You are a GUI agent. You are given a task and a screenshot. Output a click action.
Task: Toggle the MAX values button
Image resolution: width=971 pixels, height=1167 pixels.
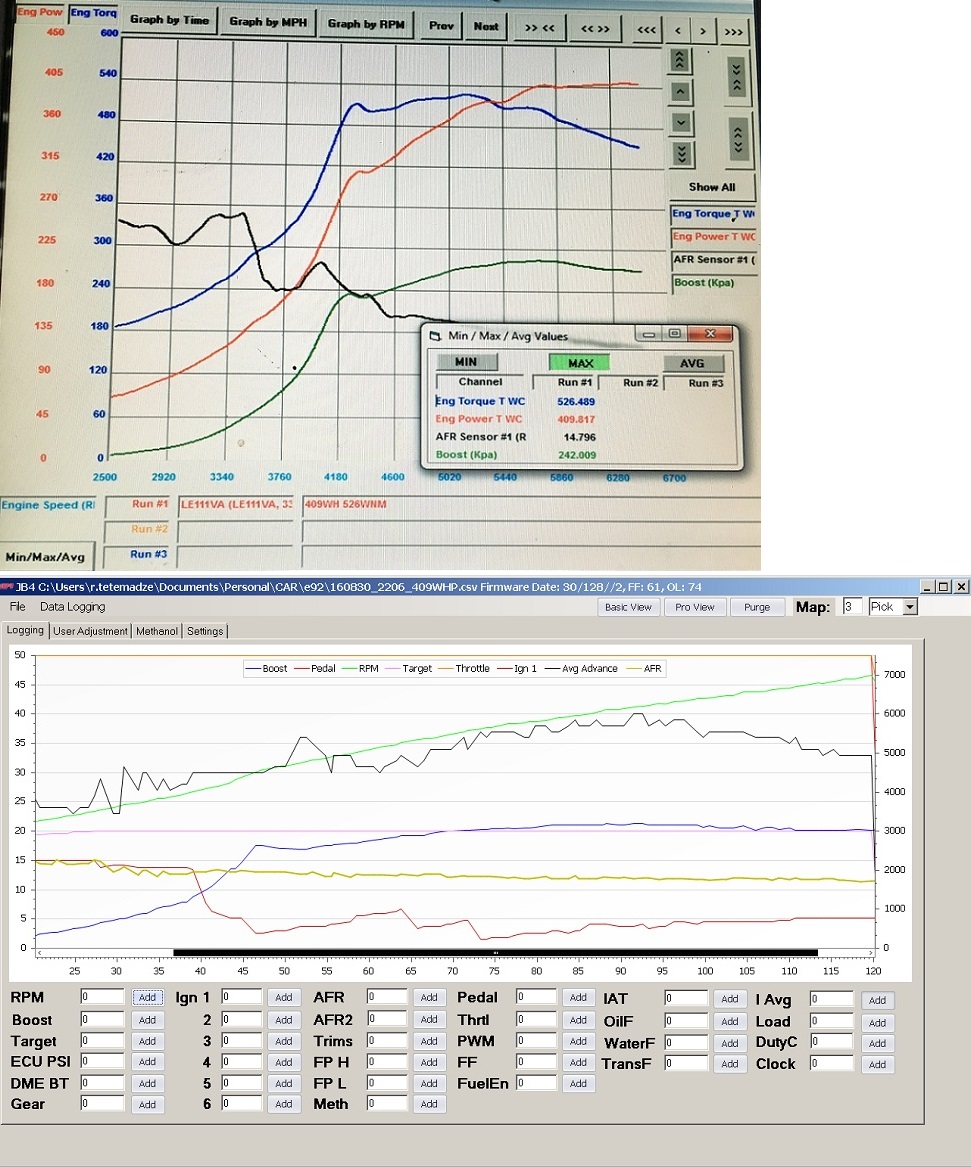pyautogui.click(x=580, y=362)
